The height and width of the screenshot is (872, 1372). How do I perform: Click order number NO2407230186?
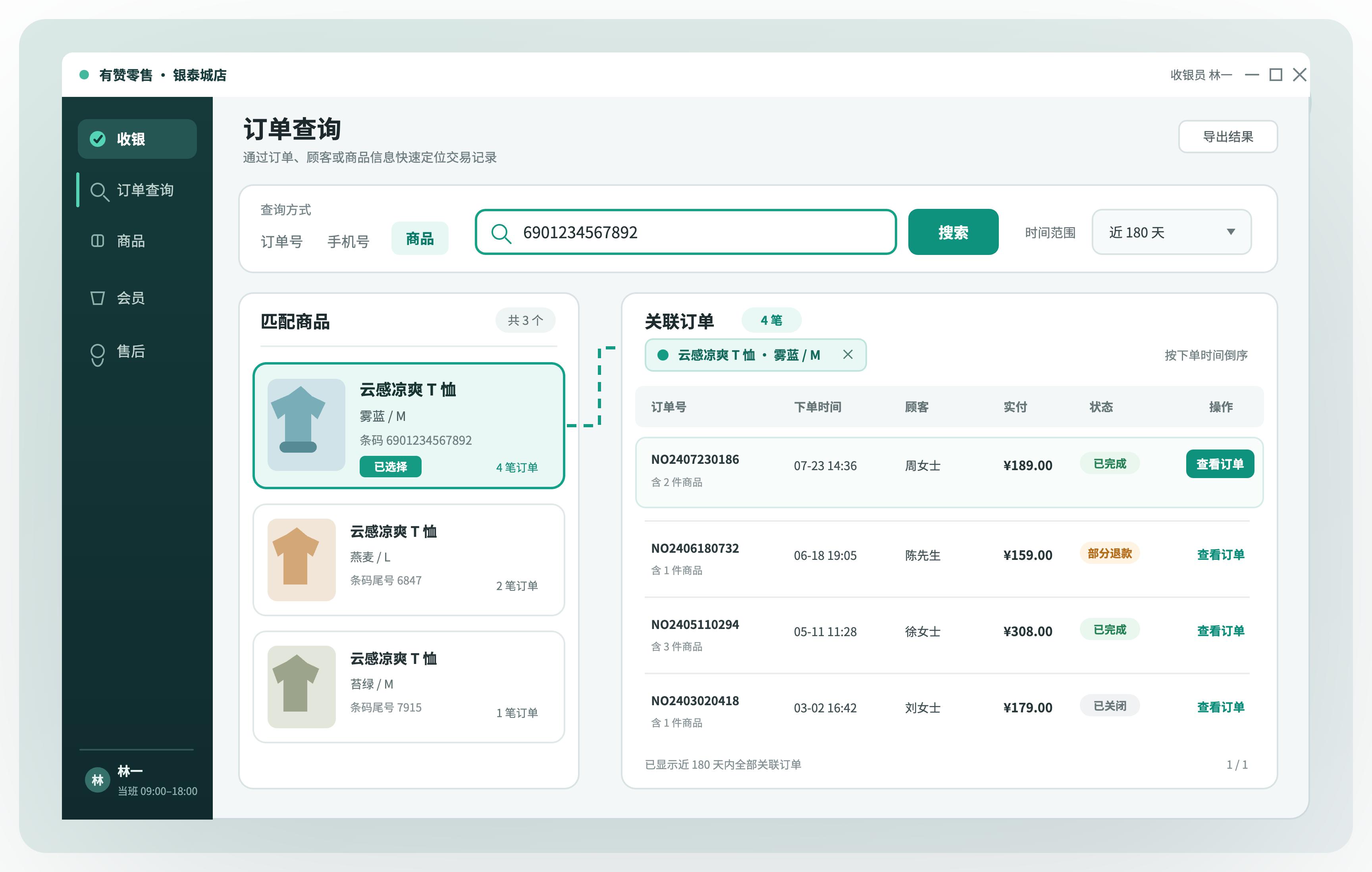695,459
